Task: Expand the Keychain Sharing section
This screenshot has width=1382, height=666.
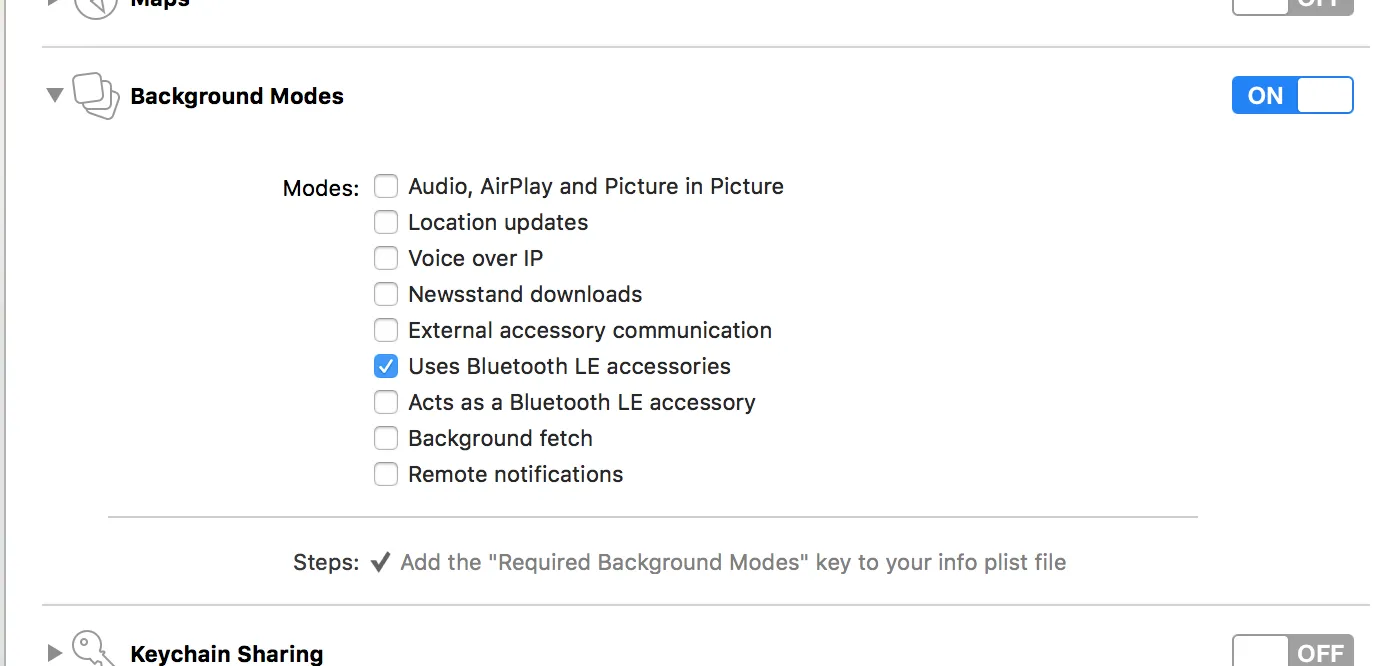Action: pyautogui.click(x=55, y=654)
